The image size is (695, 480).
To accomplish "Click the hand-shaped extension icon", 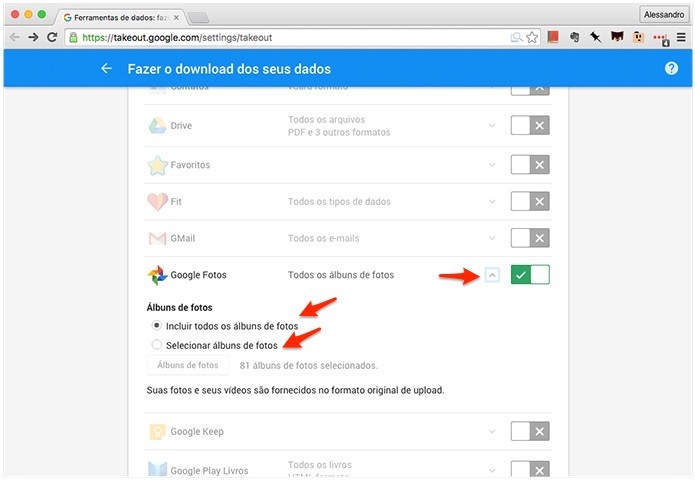I will (574, 37).
